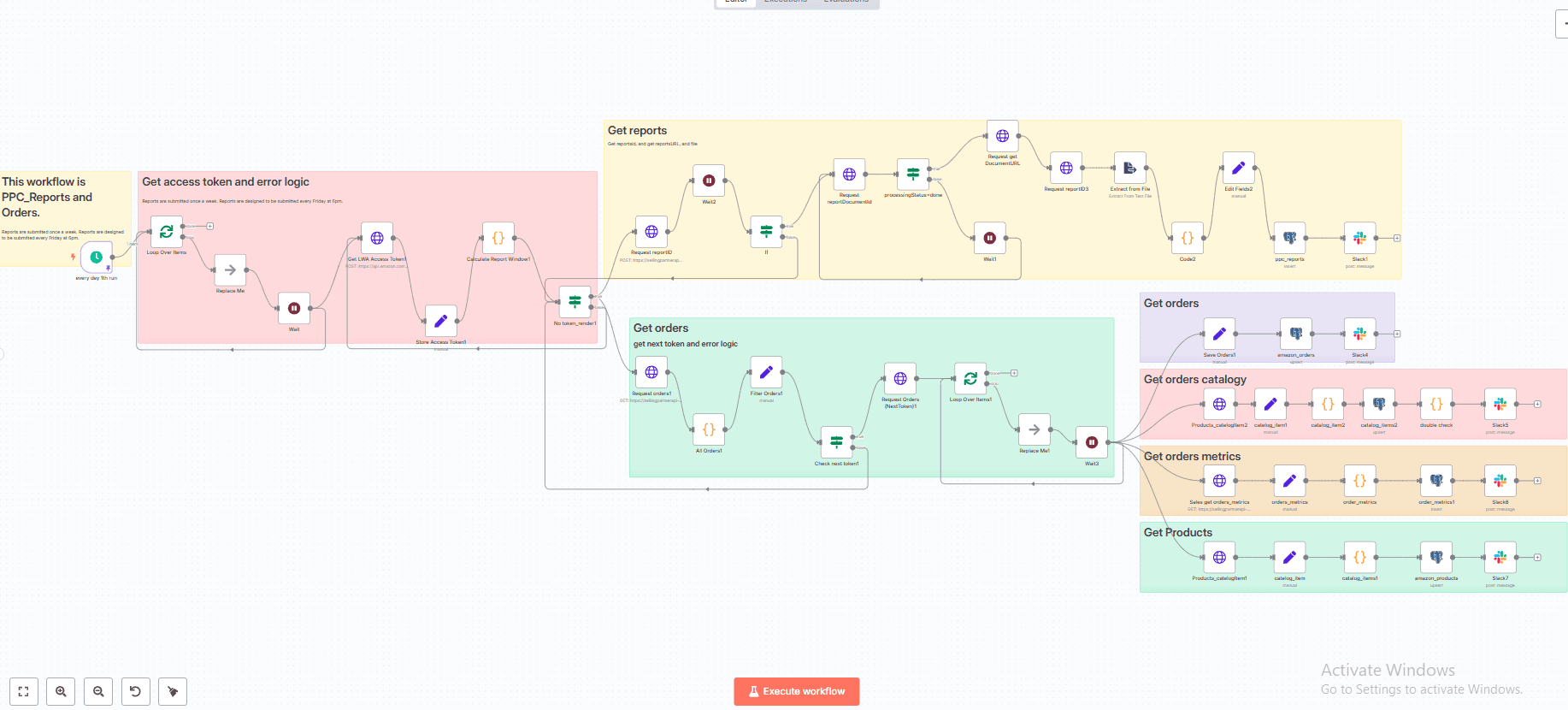Click the schedule trigger node 'every day 1th run'
Viewport: 1568px width, 710px height.
click(96, 257)
